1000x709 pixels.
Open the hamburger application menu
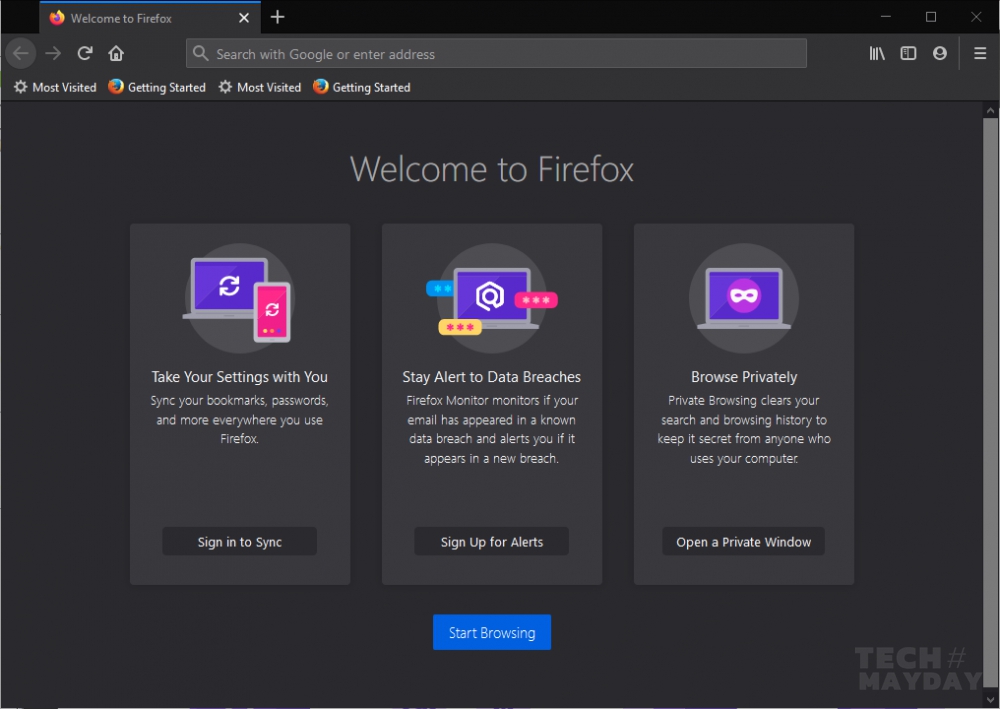(x=980, y=54)
